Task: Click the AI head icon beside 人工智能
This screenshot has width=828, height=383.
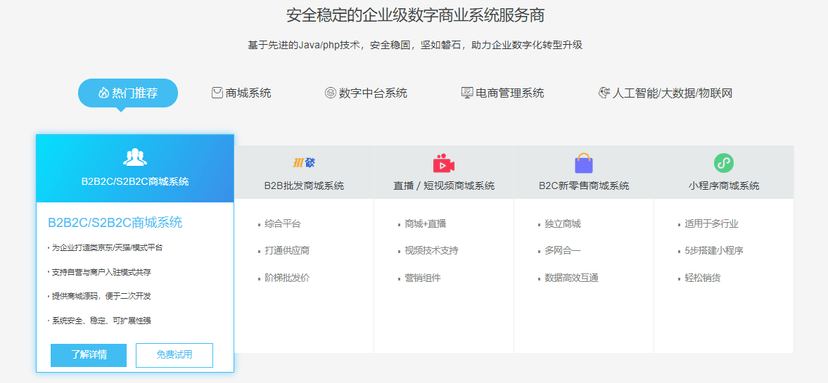Action: 604,94
